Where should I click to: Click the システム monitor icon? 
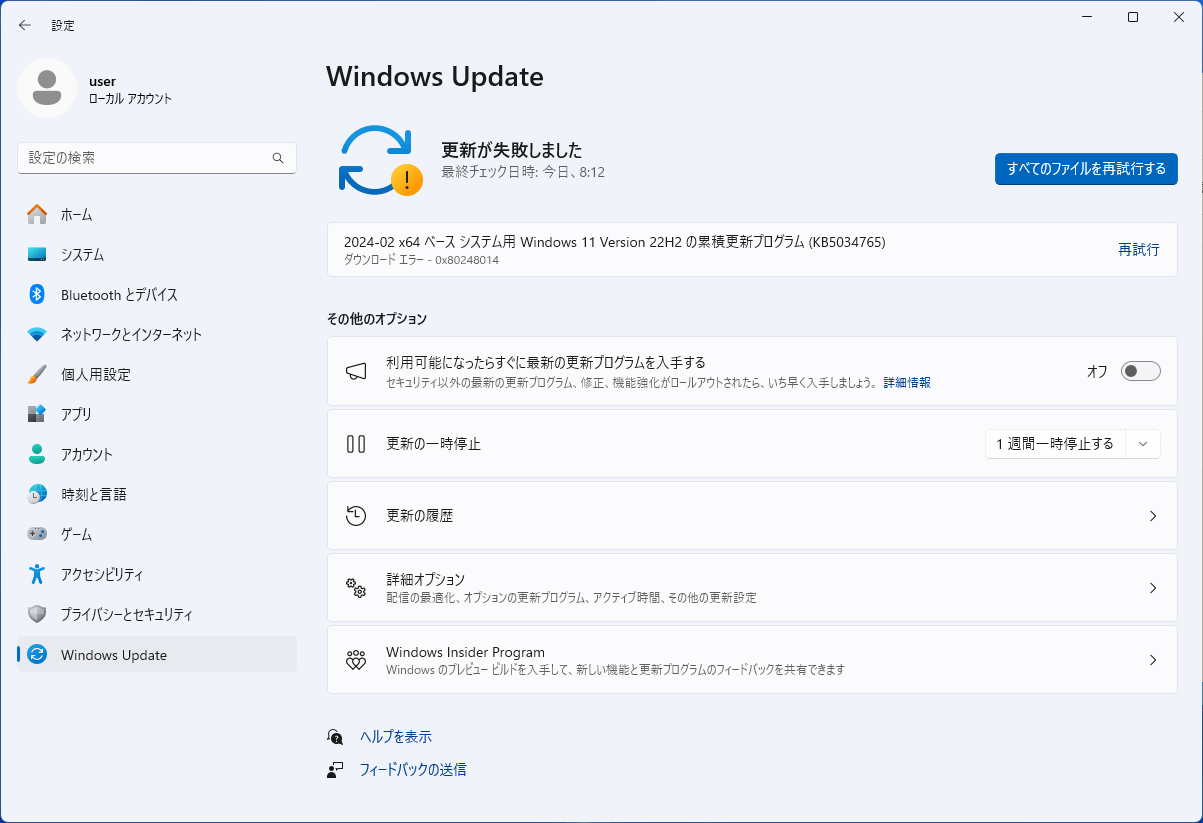[37, 254]
